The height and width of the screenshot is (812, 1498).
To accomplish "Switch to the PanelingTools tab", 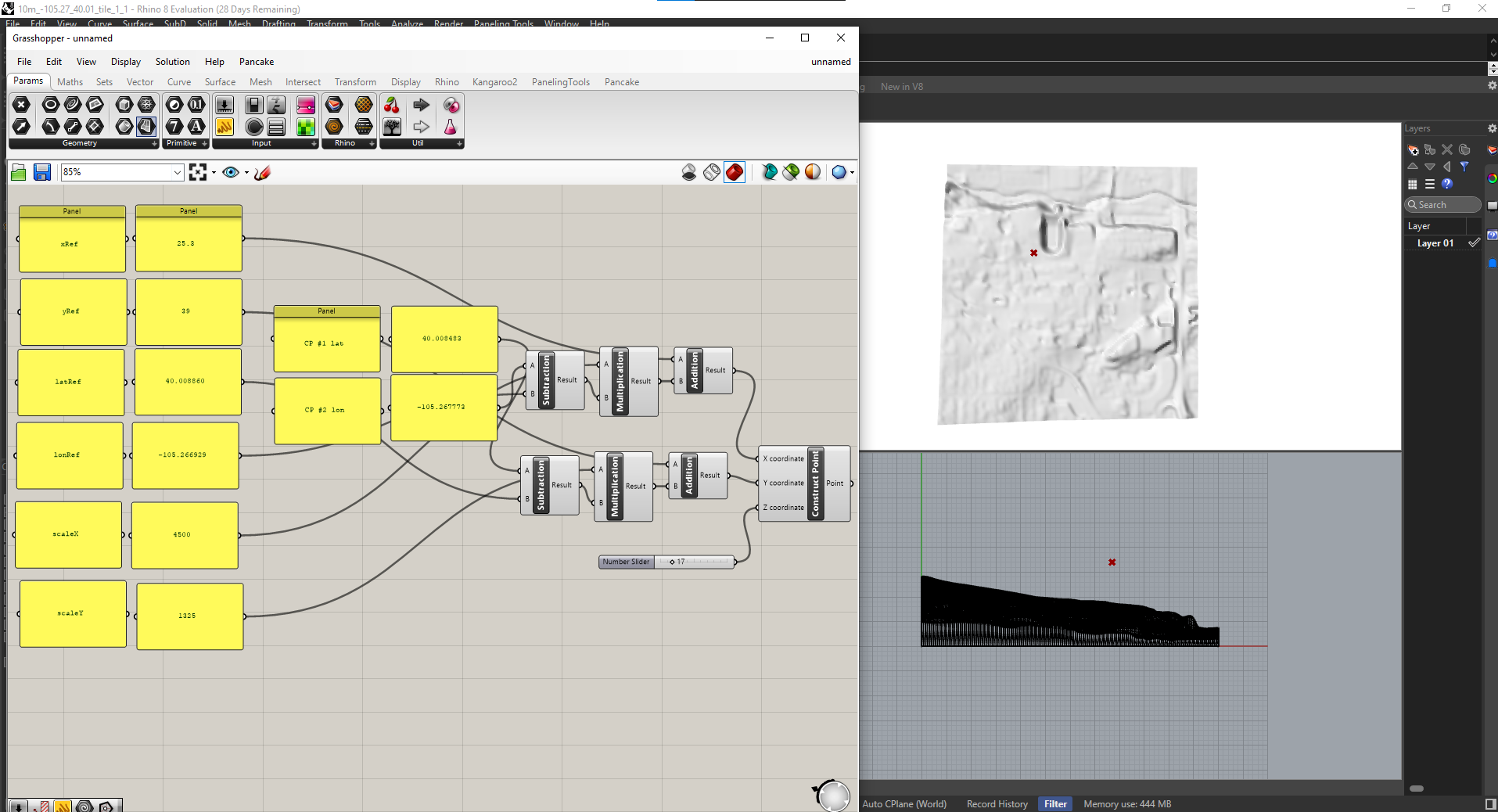I will coord(561,82).
